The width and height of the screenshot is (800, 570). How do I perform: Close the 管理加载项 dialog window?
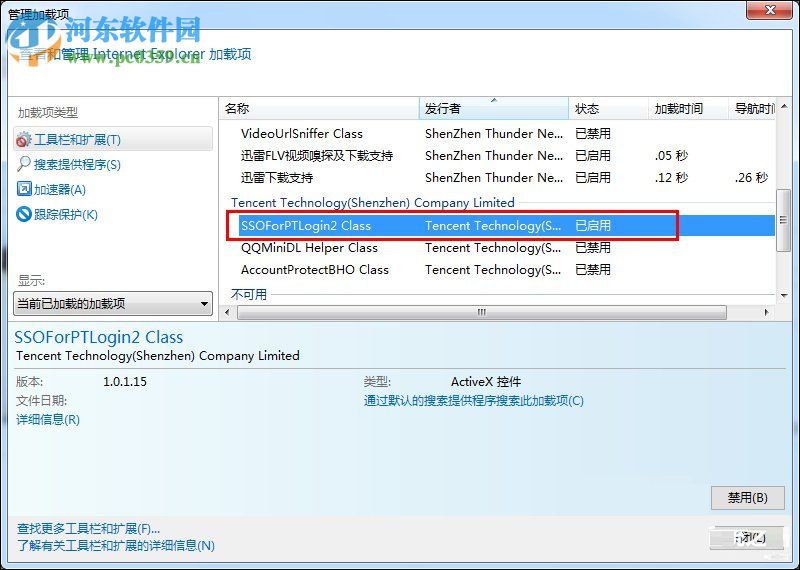tap(770, 10)
